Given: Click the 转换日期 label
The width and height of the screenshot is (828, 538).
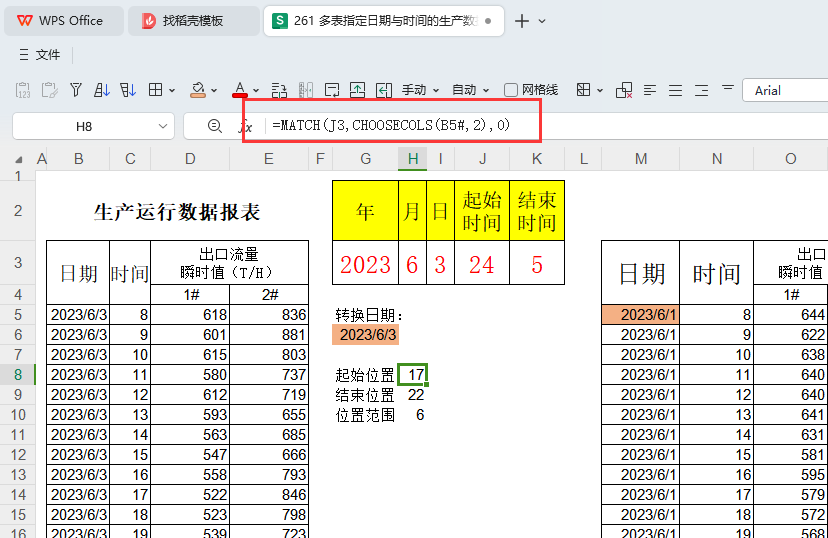Looking at the screenshot, I should [370, 315].
